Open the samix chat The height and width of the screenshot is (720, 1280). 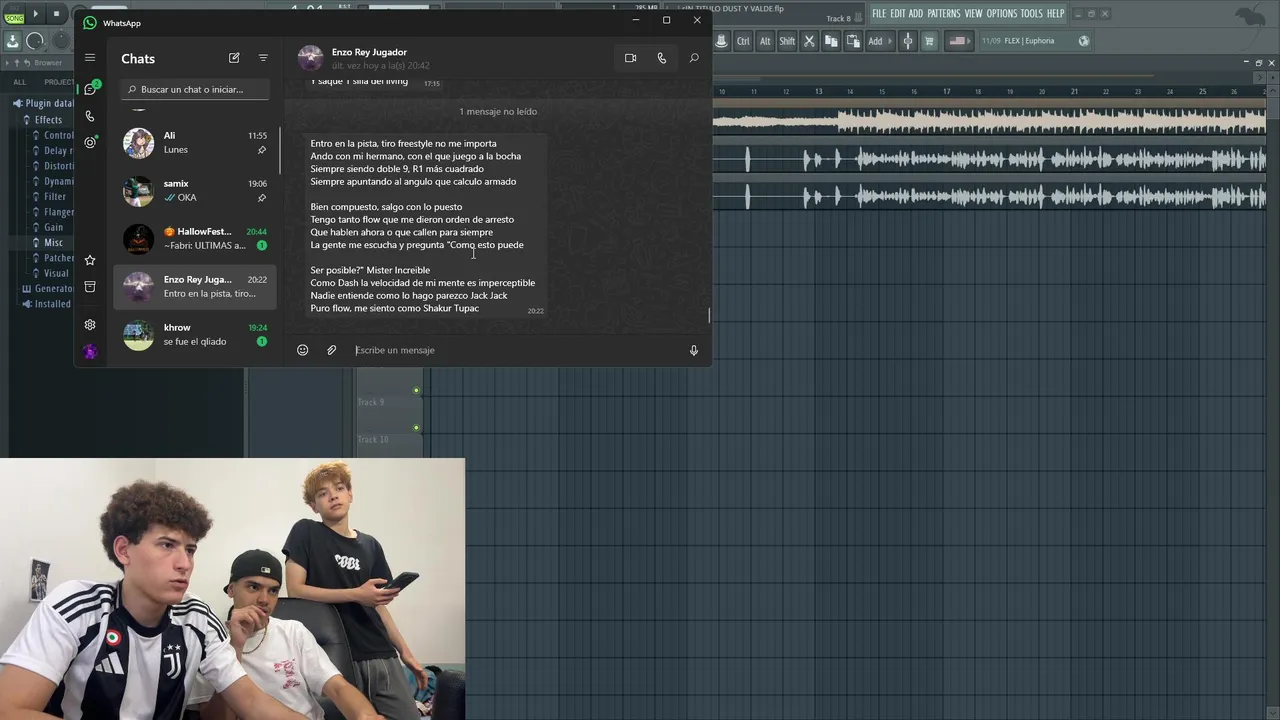point(195,190)
